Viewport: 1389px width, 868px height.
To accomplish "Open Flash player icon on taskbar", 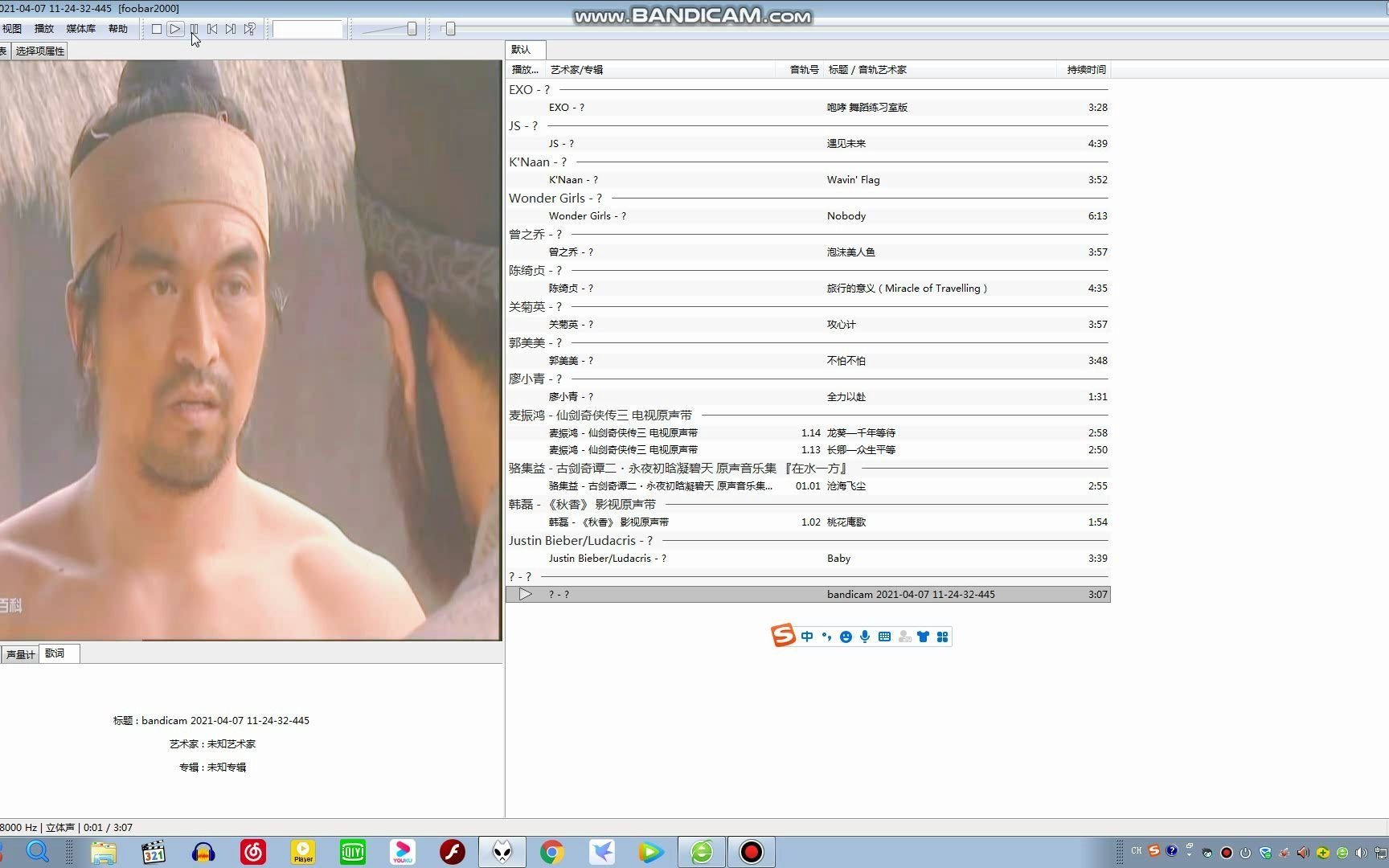I will (453, 852).
